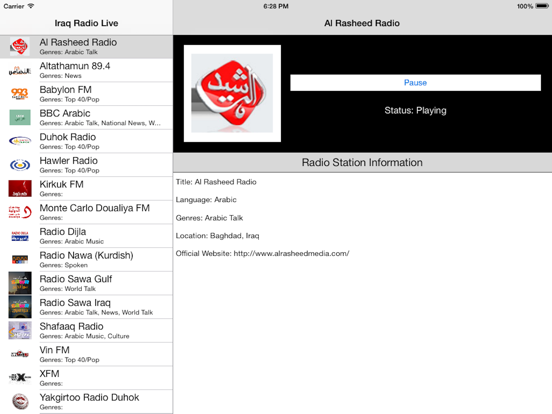Click 'Genres: Arabic Talk' in station information

click(209, 218)
